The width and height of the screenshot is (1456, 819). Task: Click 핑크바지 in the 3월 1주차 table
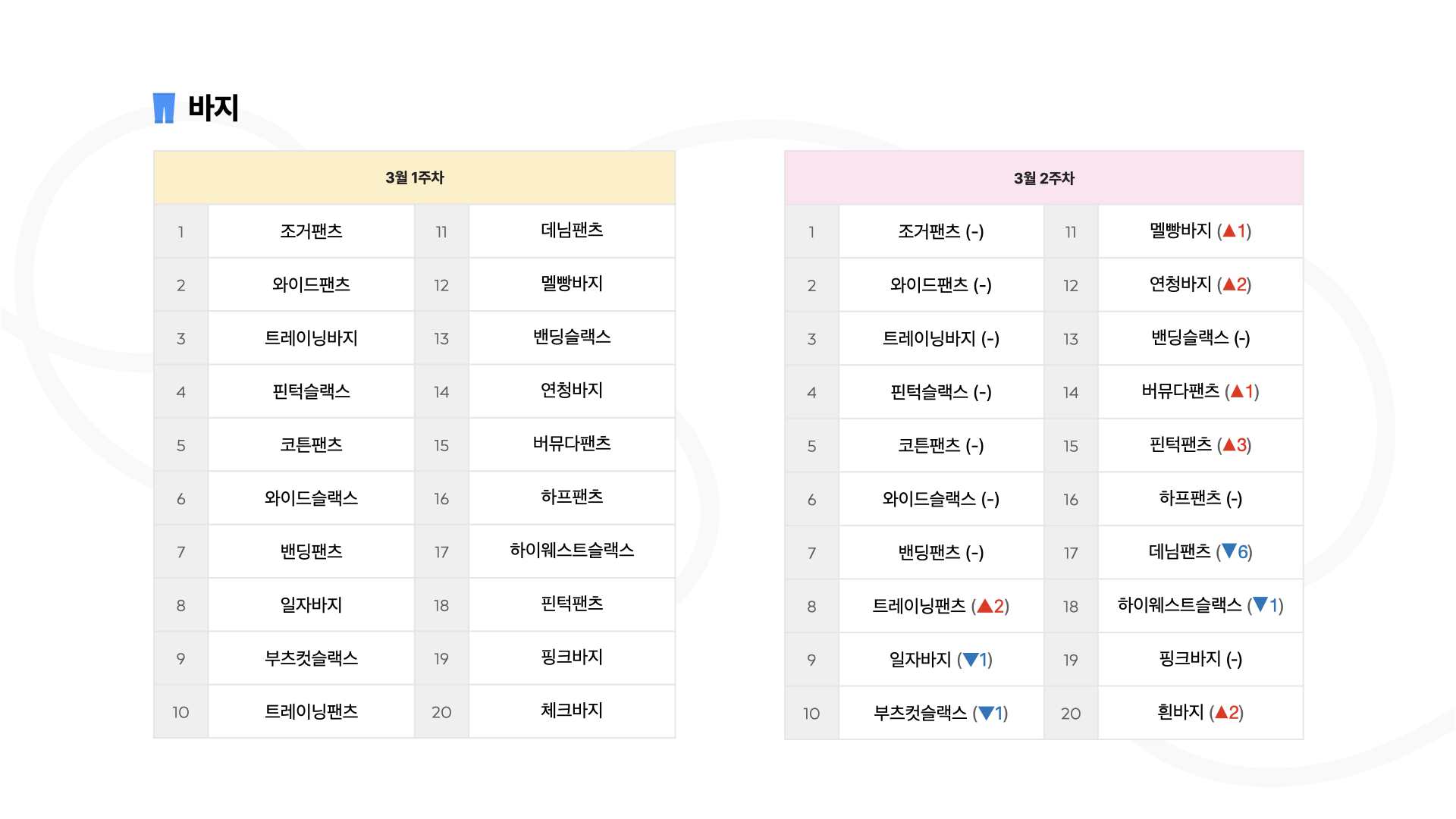571,657
